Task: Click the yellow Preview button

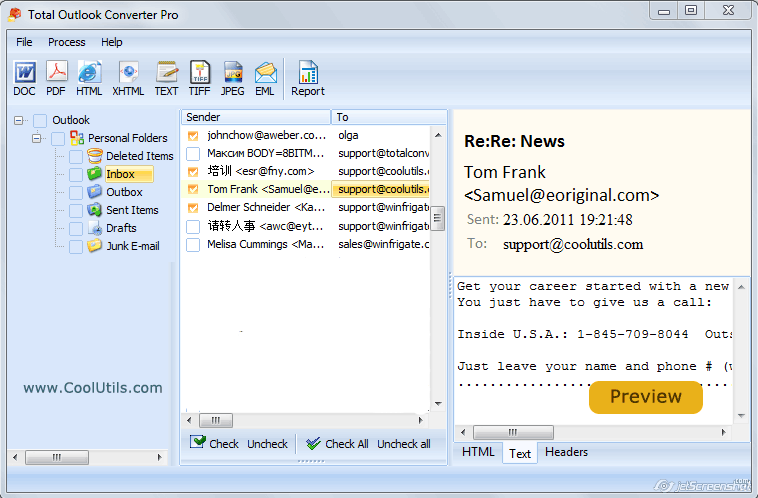Action: pyautogui.click(x=645, y=397)
